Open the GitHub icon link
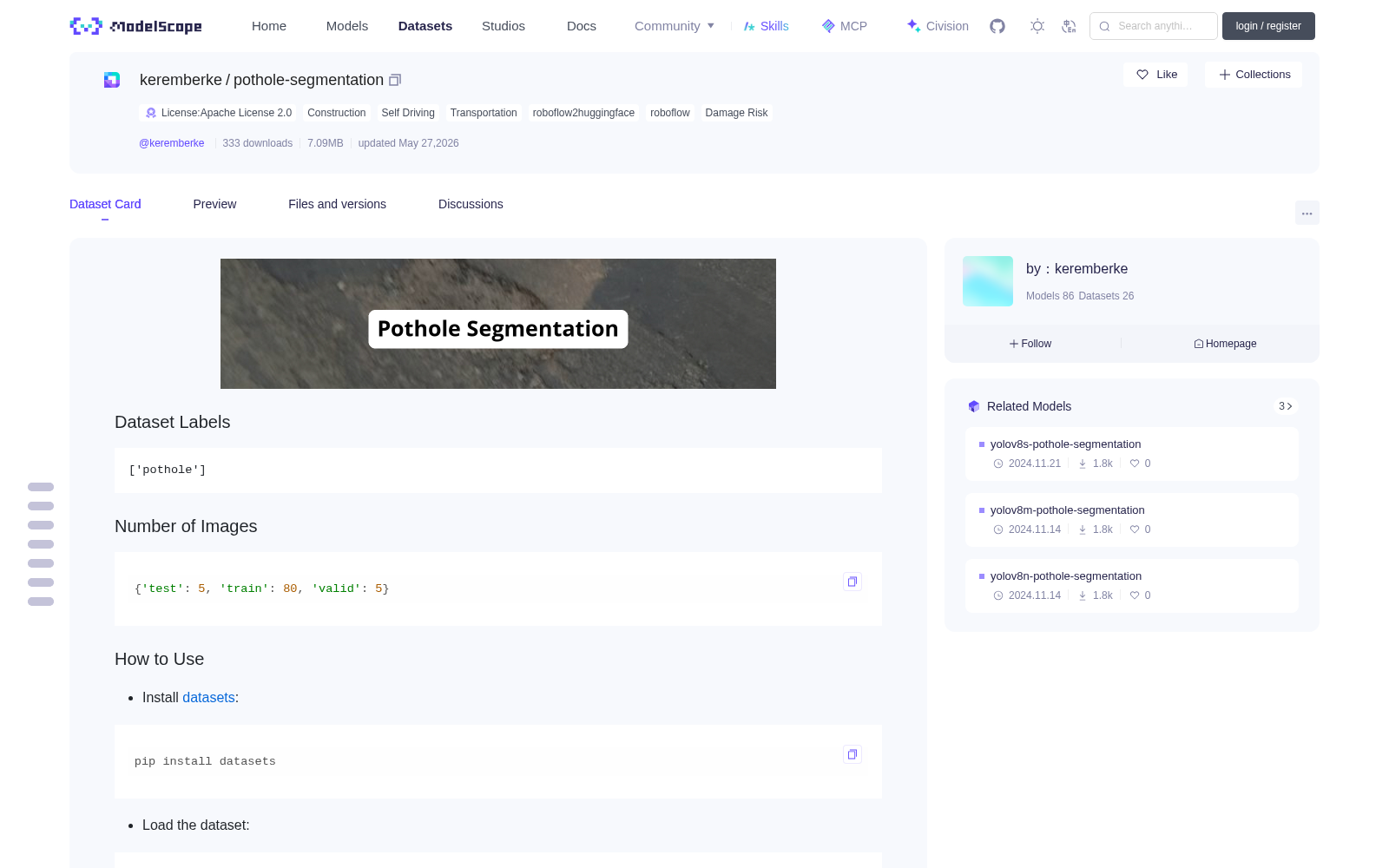Image resolution: width=1389 pixels, height=868 pixels. click(x=997, y=26)
